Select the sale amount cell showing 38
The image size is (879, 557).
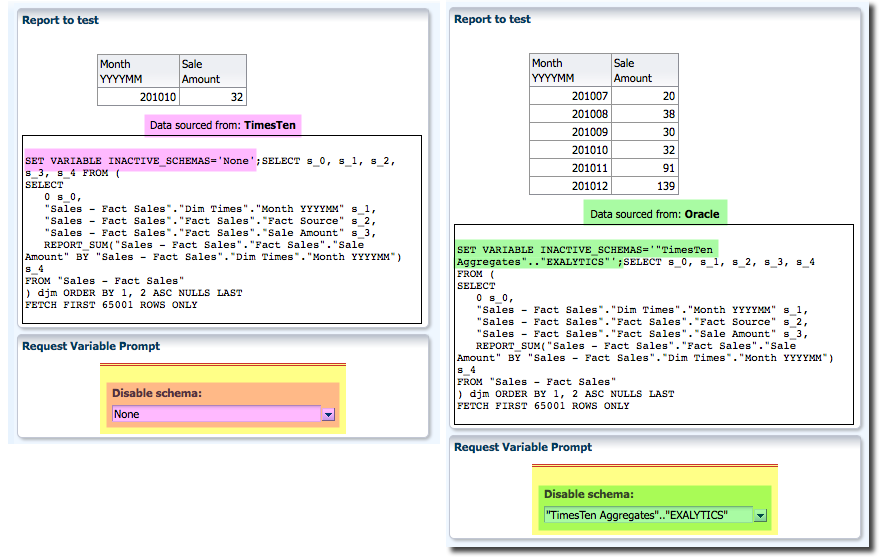click(644, 114)
